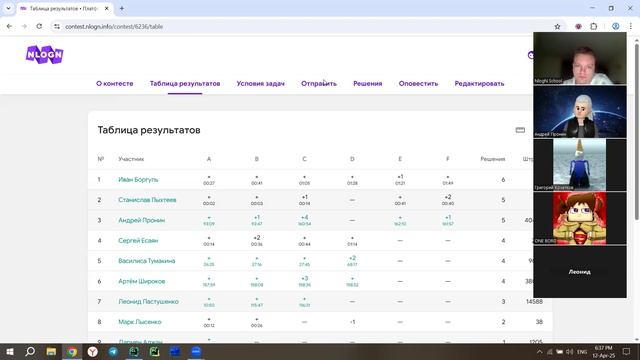
Task: Click column header A
Action: [x=209, y=159]
